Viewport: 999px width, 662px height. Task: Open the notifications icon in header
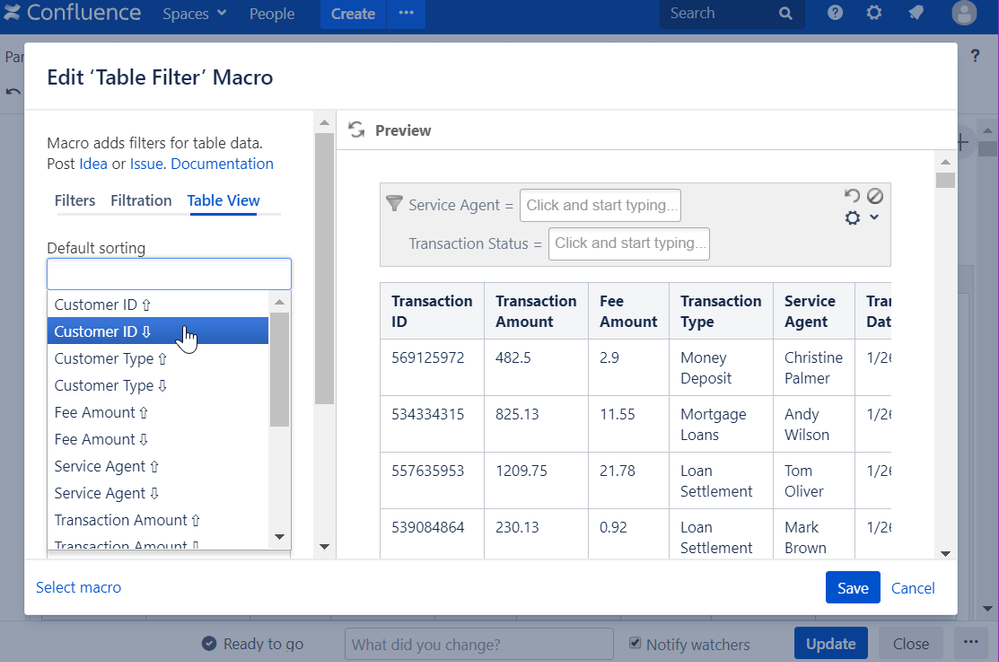(916, 13)
